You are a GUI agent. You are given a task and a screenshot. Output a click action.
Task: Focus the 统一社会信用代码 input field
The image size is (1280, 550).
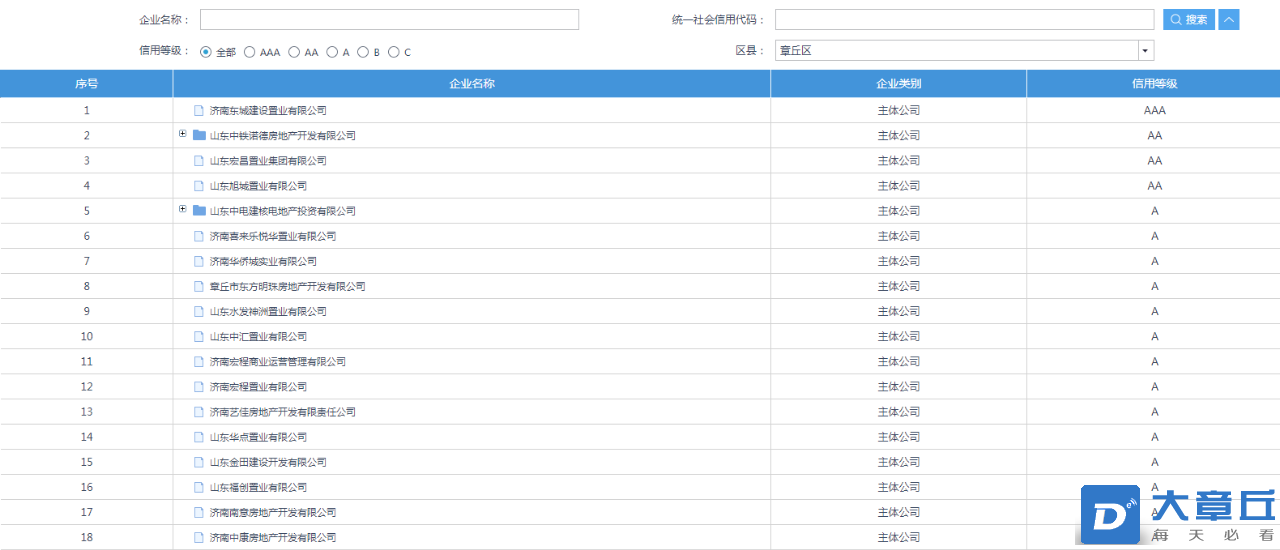coord(964,20)
